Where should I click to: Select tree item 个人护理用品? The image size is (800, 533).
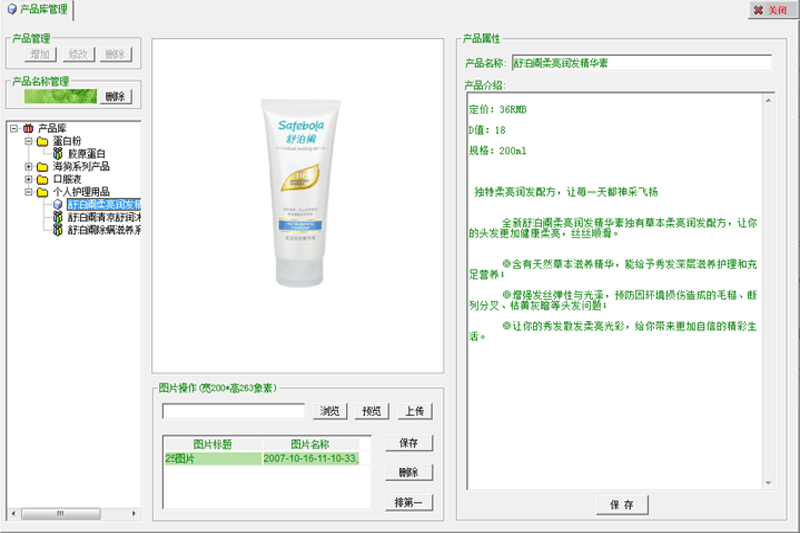click(81, 192)
